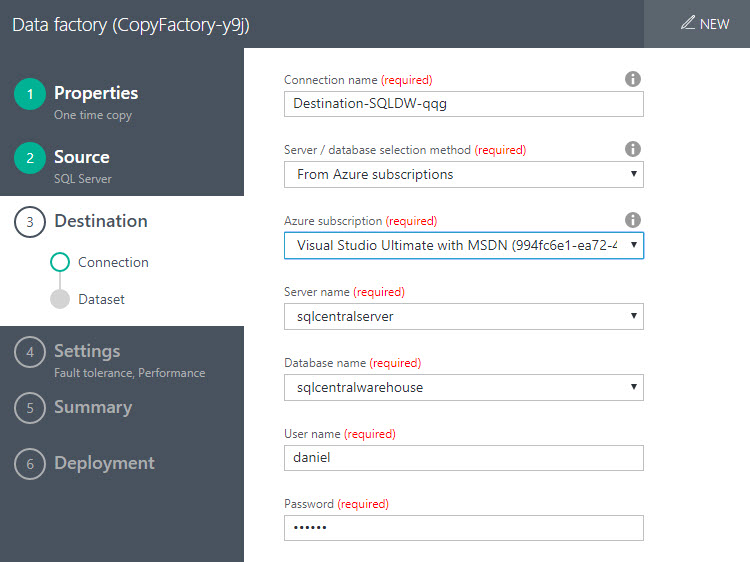This screenshot has height=562, width=750.
Task: Open the Source step
Action: (82, 157)
